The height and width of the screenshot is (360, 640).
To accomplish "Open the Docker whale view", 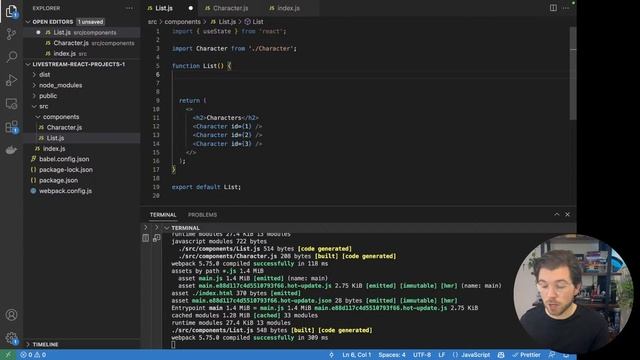I will coord(11,150).
